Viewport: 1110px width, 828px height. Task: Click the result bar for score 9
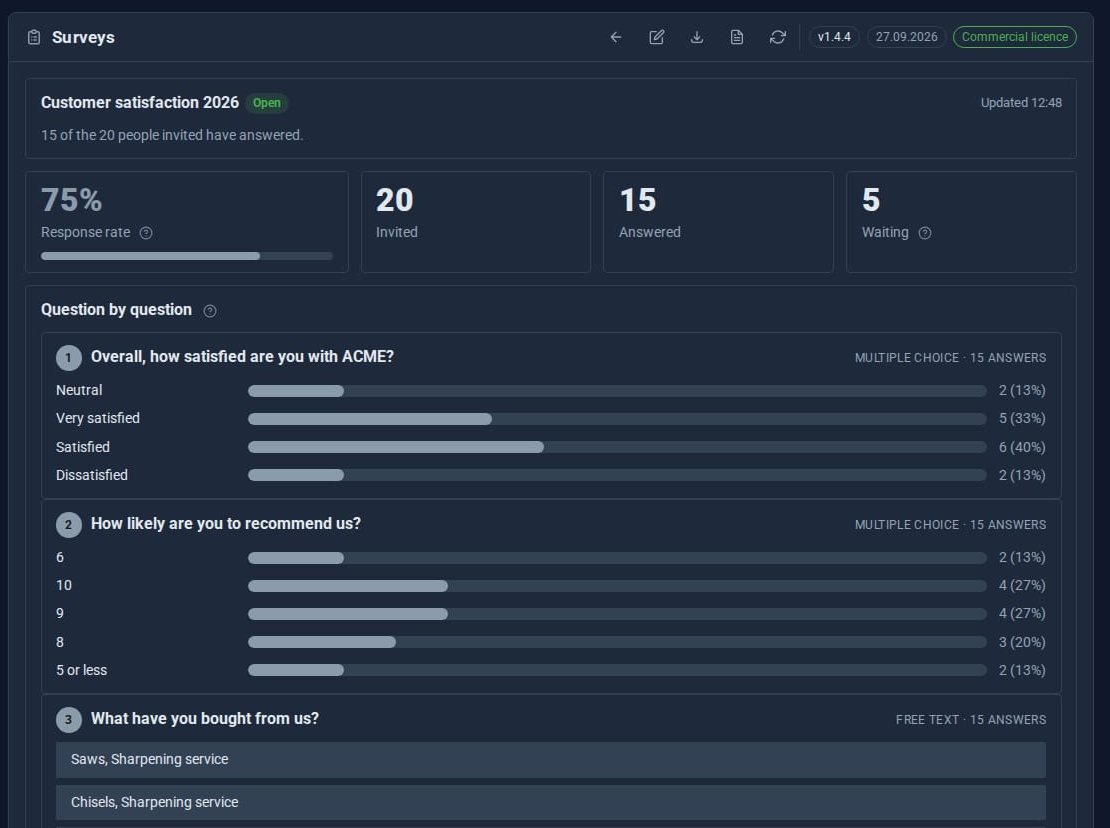617,614
